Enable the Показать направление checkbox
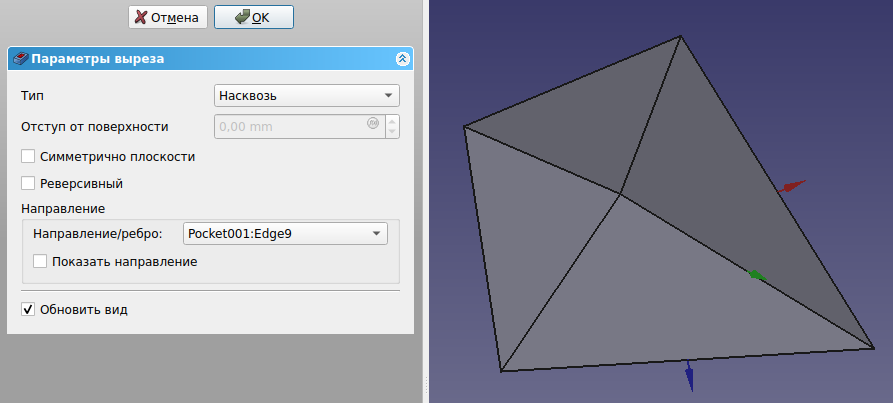 click(x=40, y=261)
